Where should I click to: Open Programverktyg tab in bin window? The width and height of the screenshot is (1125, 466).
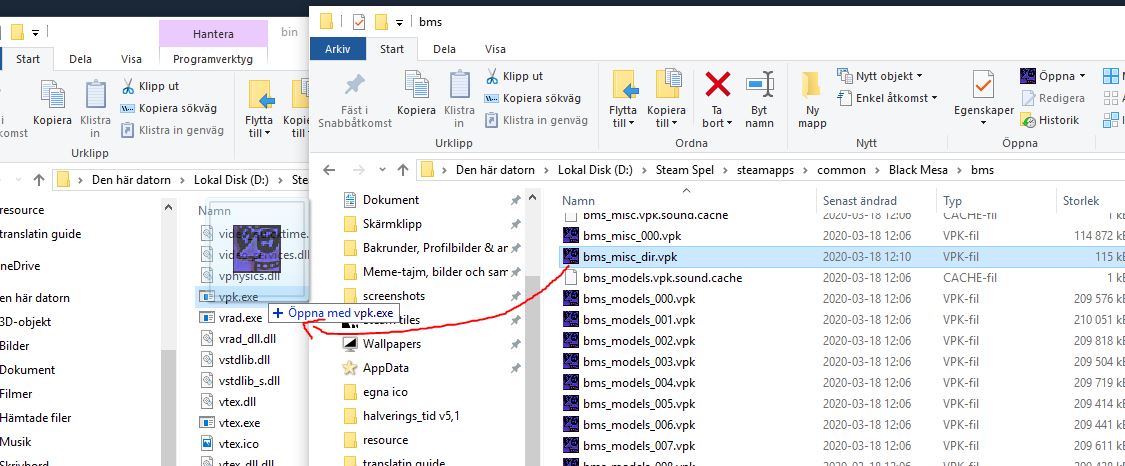pyautogui.click(x=213, y=60)
